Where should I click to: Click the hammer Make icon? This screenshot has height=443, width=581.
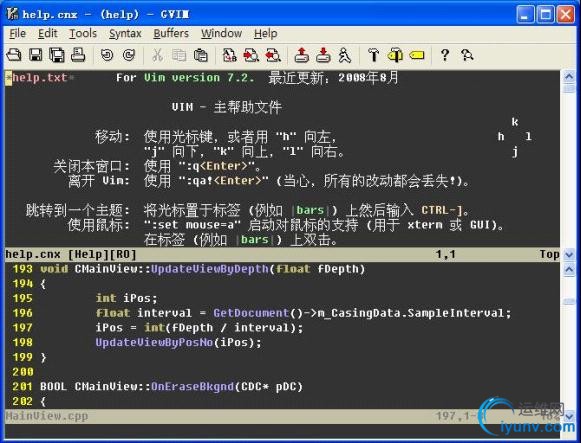click(x=373, y=55)
